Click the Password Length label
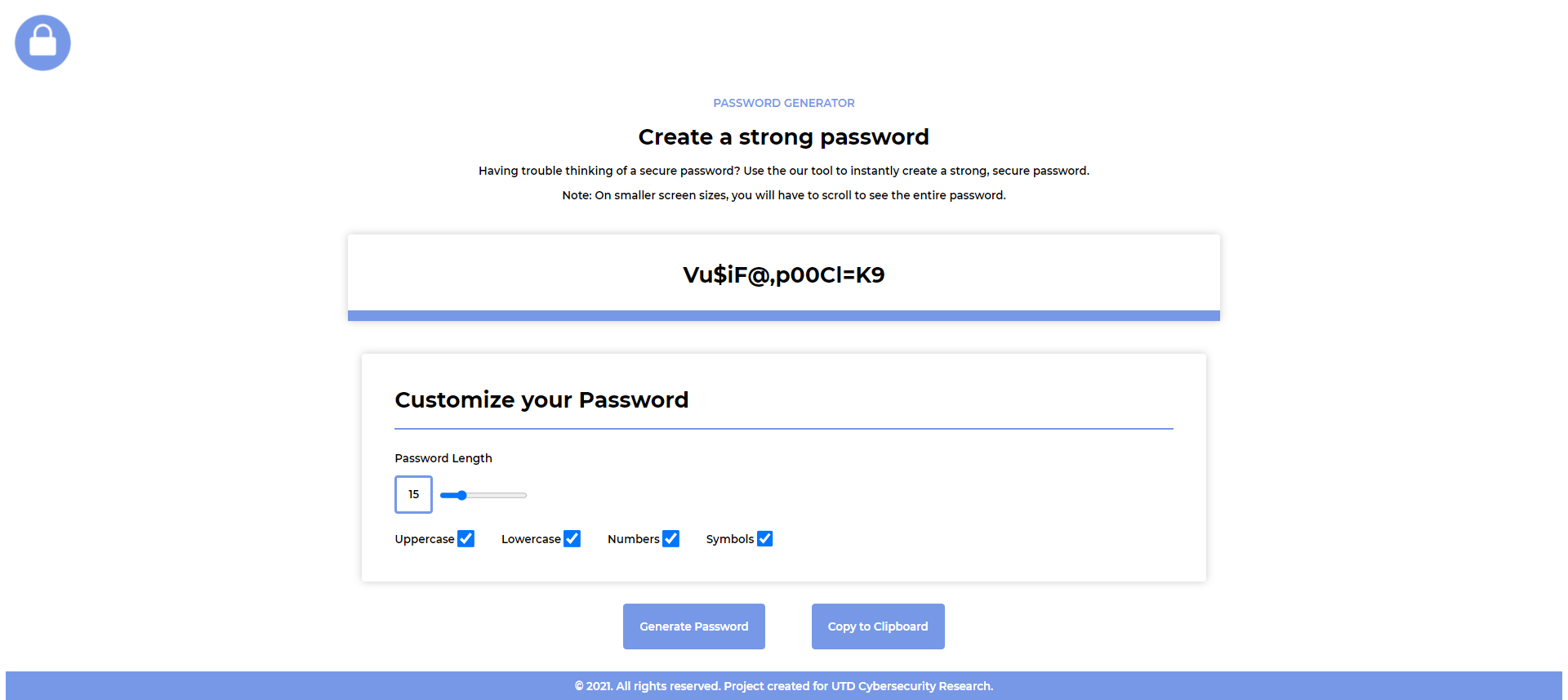The image size is (1568, 700). tap(443, 458)
